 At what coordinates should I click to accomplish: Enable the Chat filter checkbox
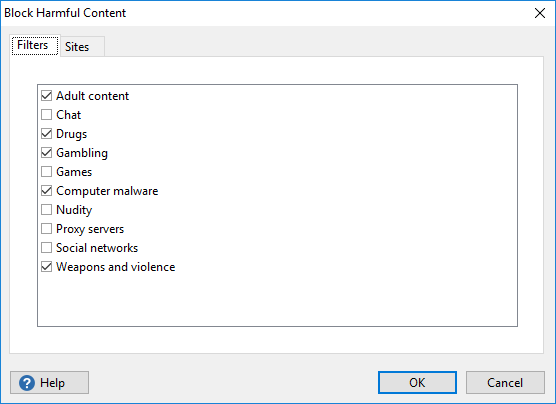point(46,115)
